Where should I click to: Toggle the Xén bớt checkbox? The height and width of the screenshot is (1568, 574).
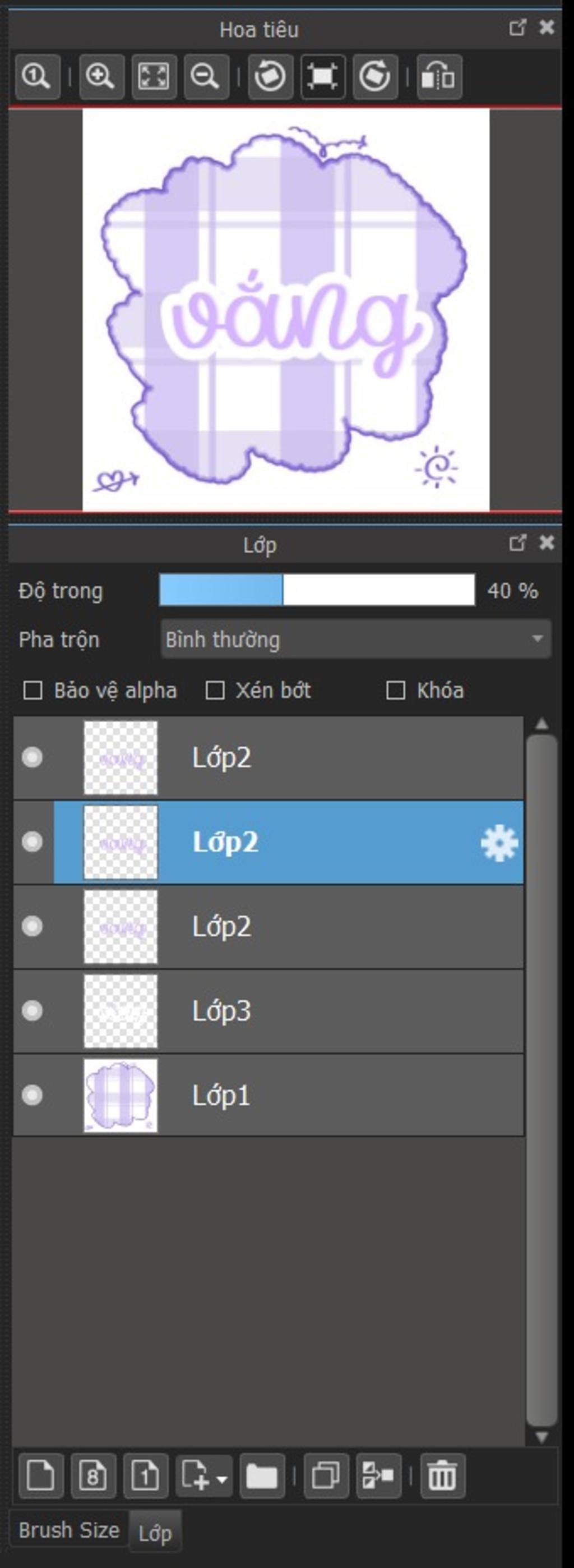pyautogui.click(x=215, y=691)
